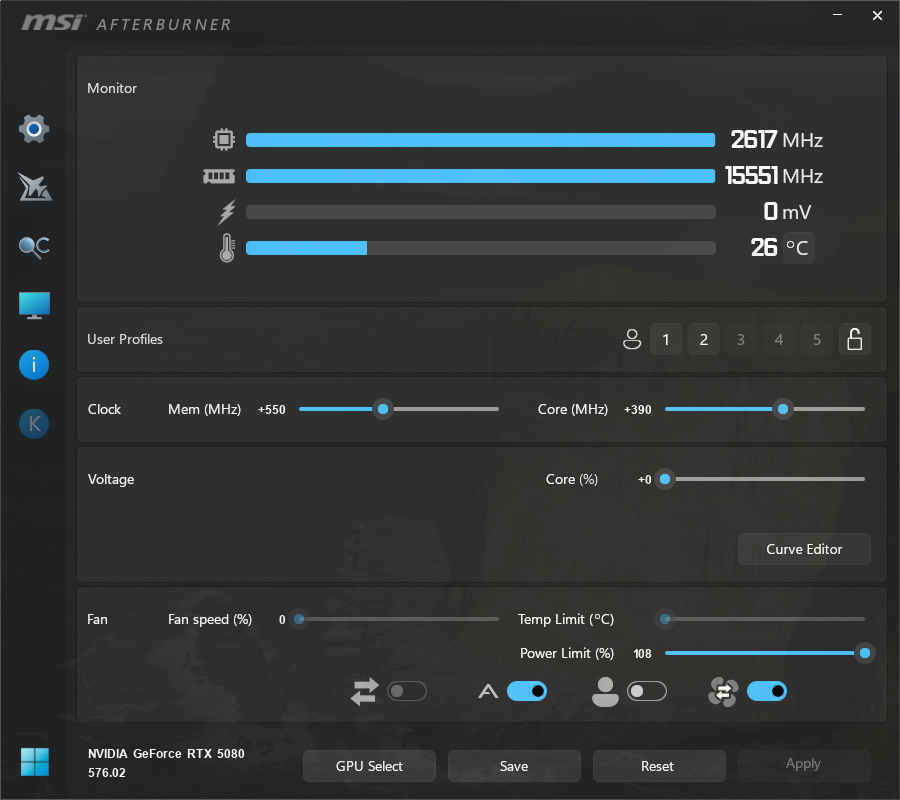Image resolution: width=900 pixels, height=800 pixels.
Task: Enable the user-defined fan toggle
Action: [646, 691]
